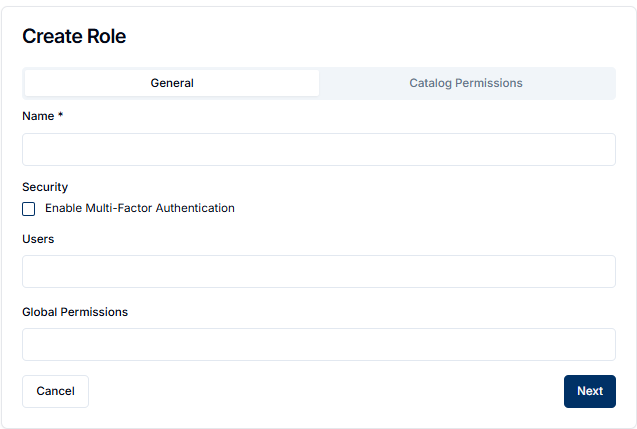Viewport: 637px width, 429px height.
Task: Open the Users selection dropdown
Action: click(x=319, y=271)
